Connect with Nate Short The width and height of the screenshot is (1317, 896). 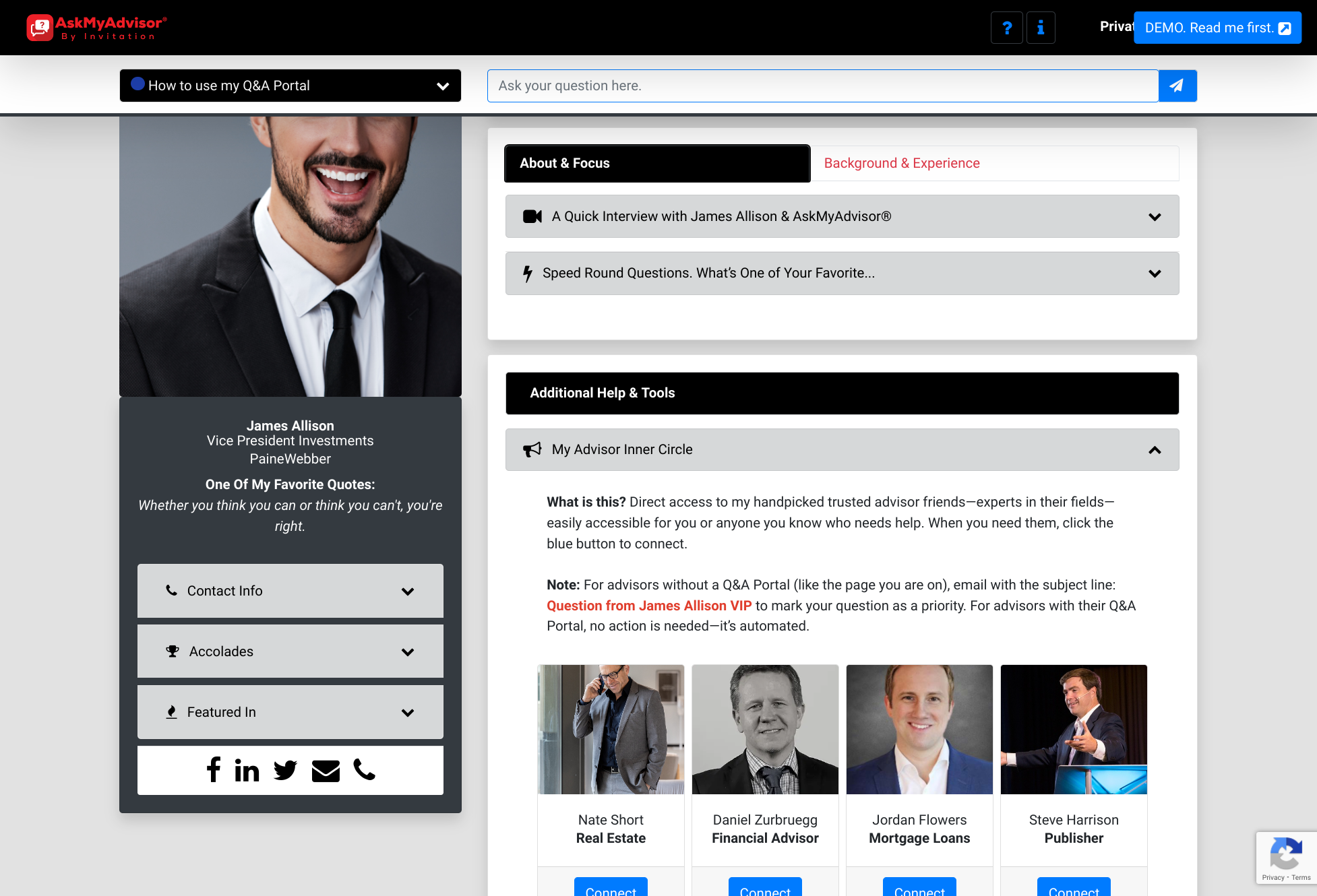tap(611, 888)
